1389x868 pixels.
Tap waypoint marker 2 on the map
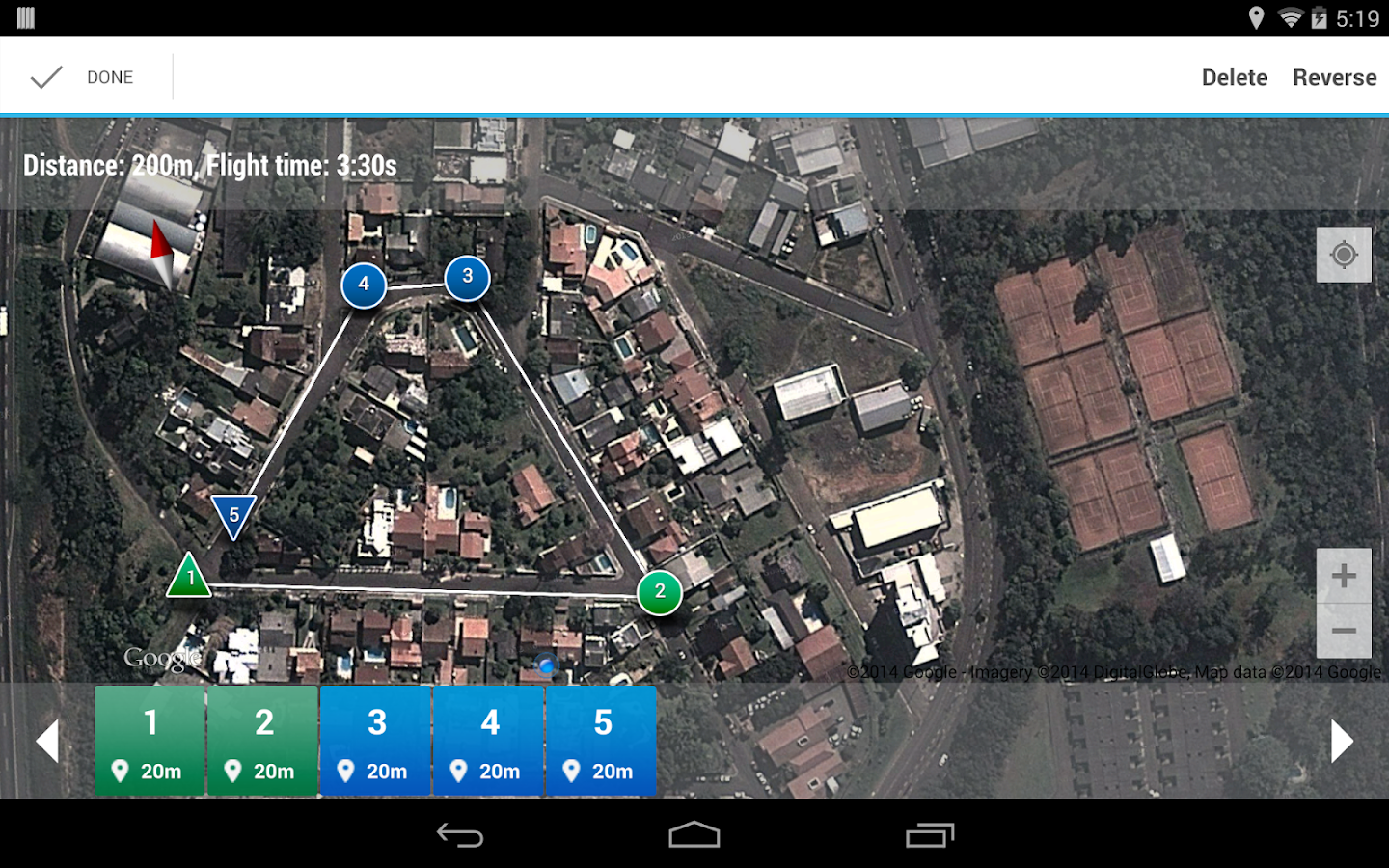point(660,593)
